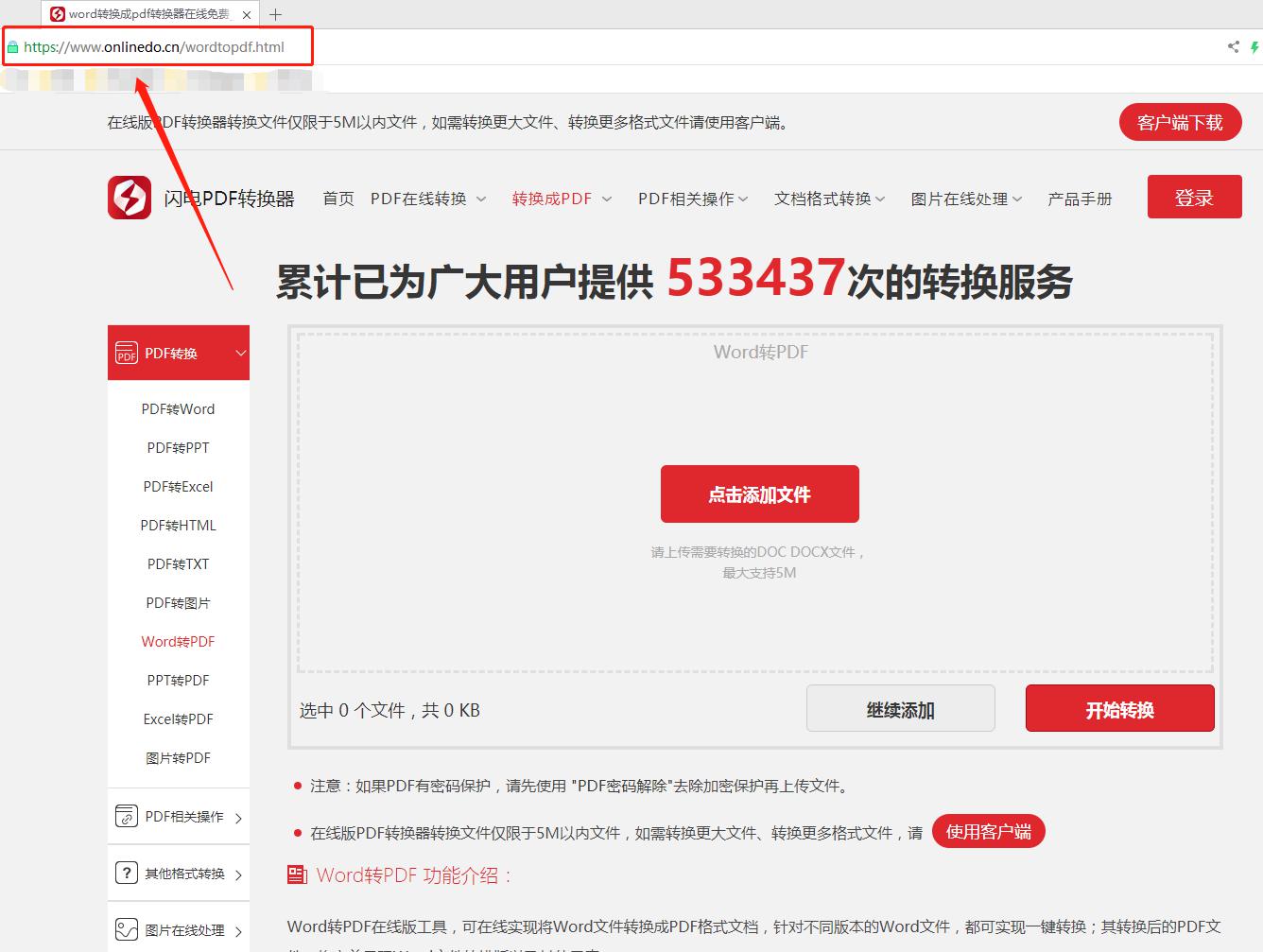
Task: Collapse the PDF转换 sidebar section chevron
Action: (x=241, y=353)
